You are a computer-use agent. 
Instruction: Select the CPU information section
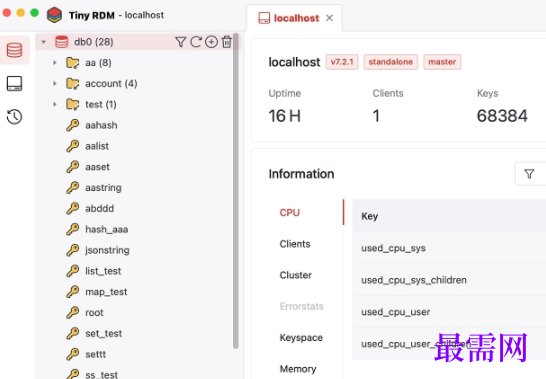coord(290,212)
